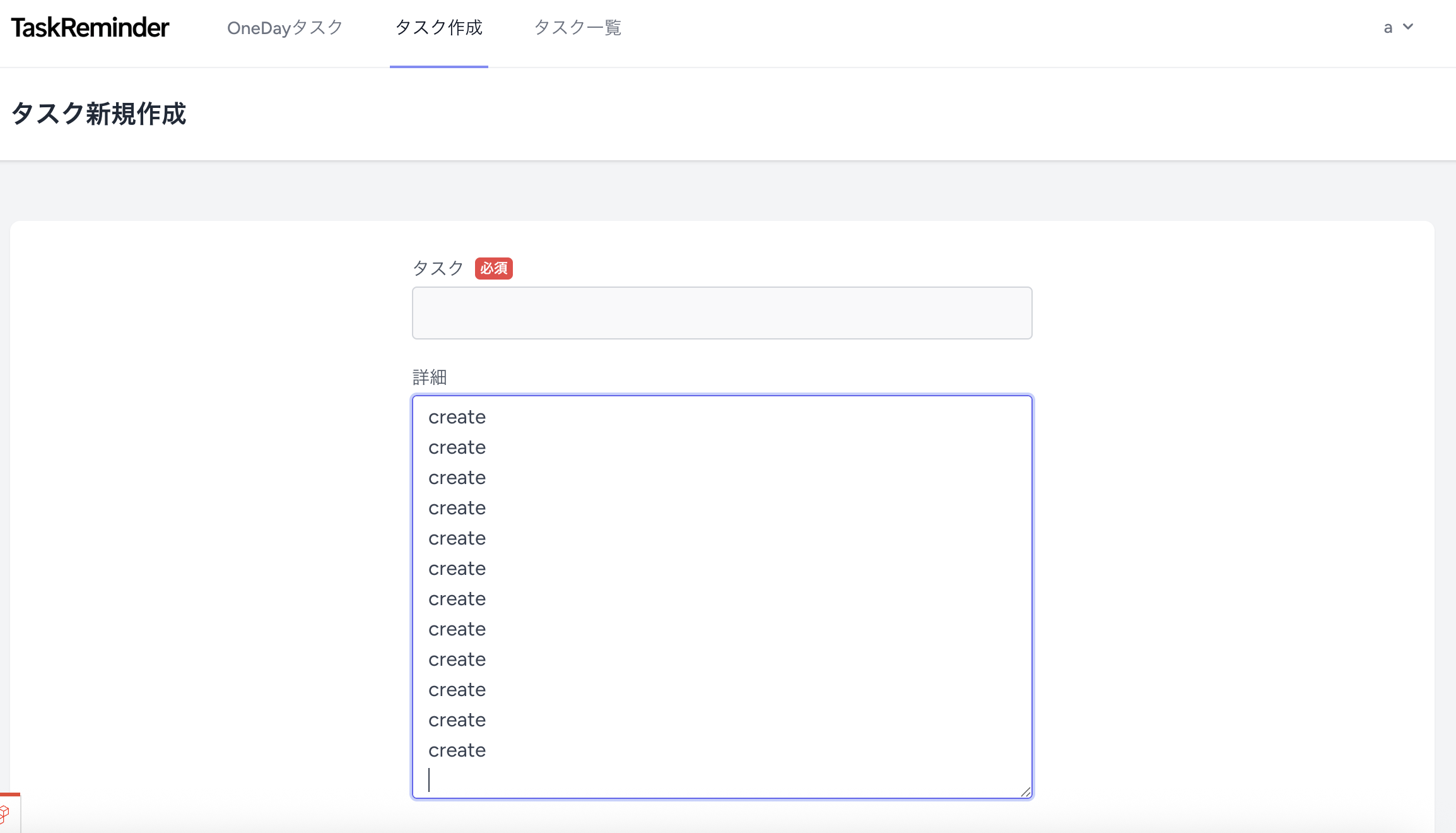The width and height of the screenshot is (1456, 833).
Task: Open the account dropdown labeled a
Action: click(x=1388, y=28)
